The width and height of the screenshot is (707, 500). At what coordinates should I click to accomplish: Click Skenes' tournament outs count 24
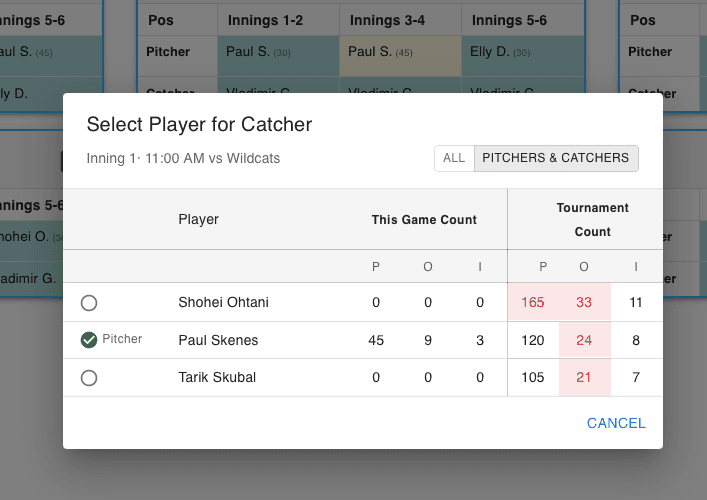pyautogui.click(x=584, y=340)
